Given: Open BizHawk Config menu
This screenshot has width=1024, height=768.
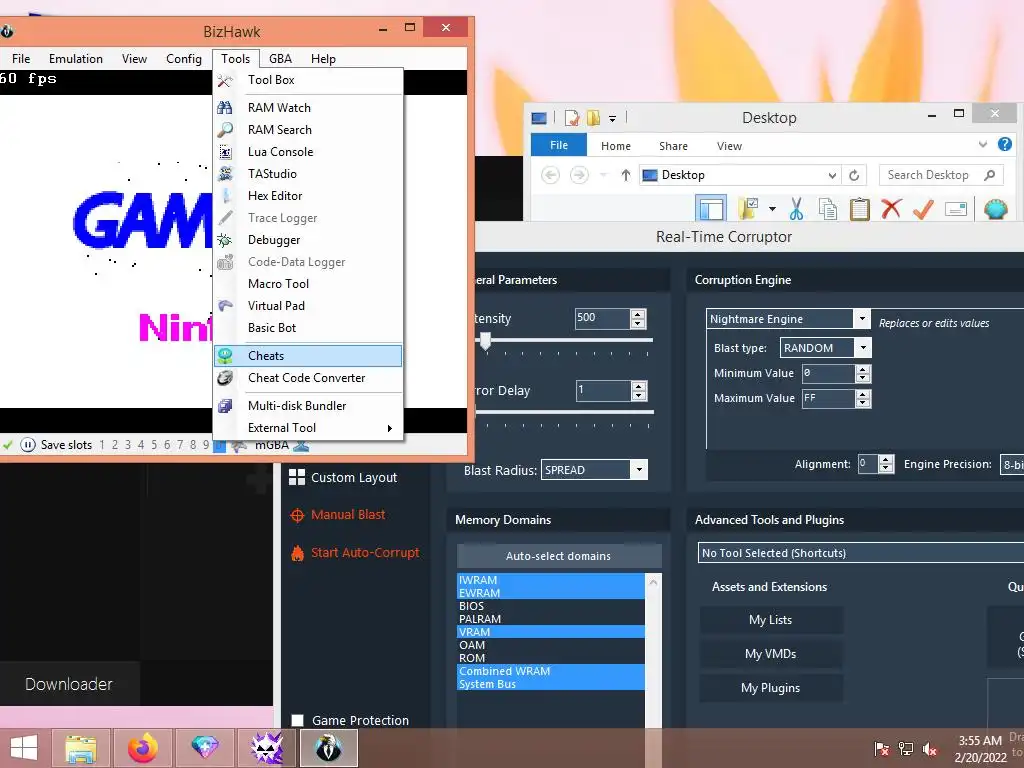Looking at the screenshot, I should (x=184, y=59).
